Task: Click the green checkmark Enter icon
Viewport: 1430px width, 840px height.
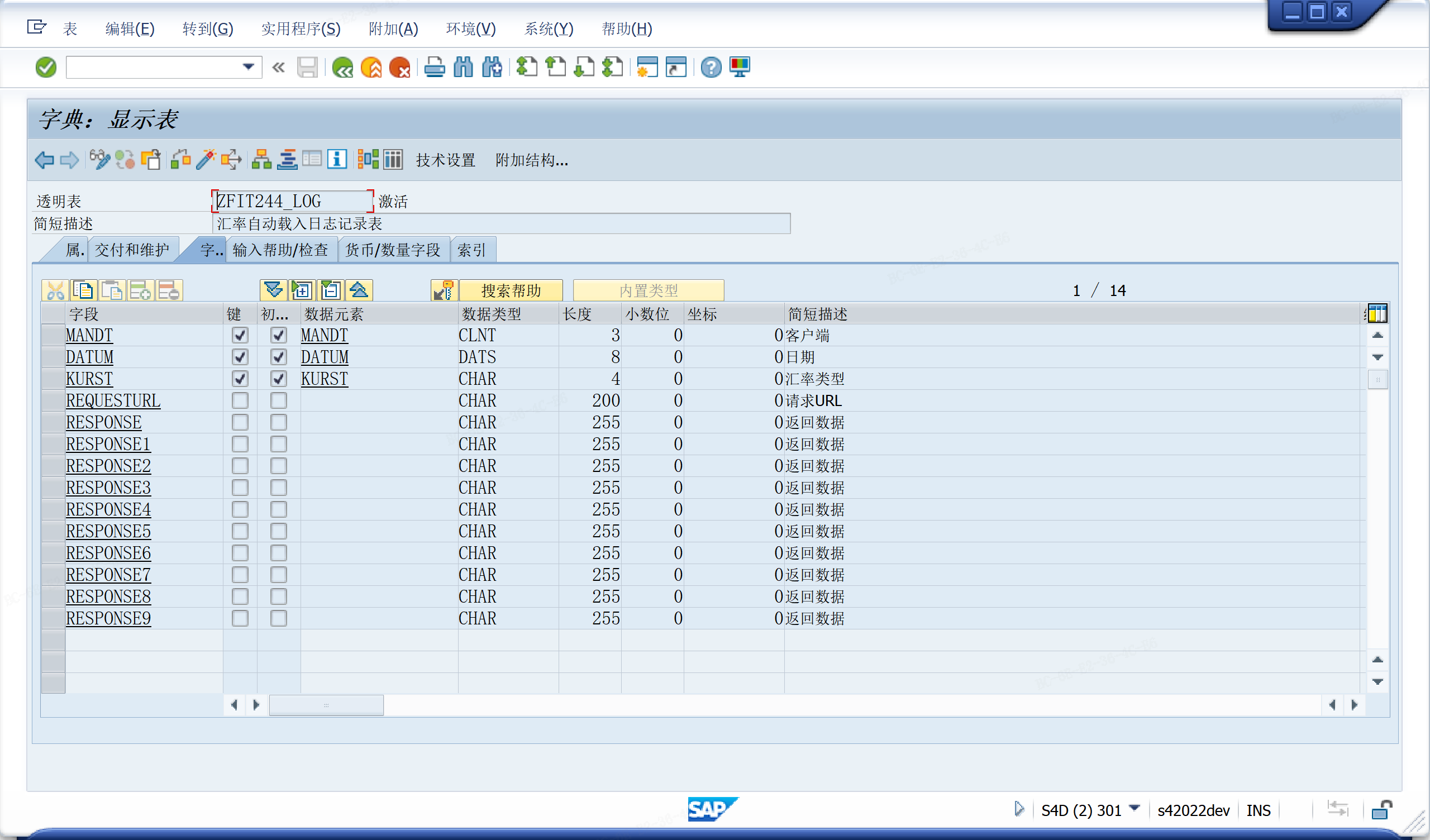Action: [46, 68]
